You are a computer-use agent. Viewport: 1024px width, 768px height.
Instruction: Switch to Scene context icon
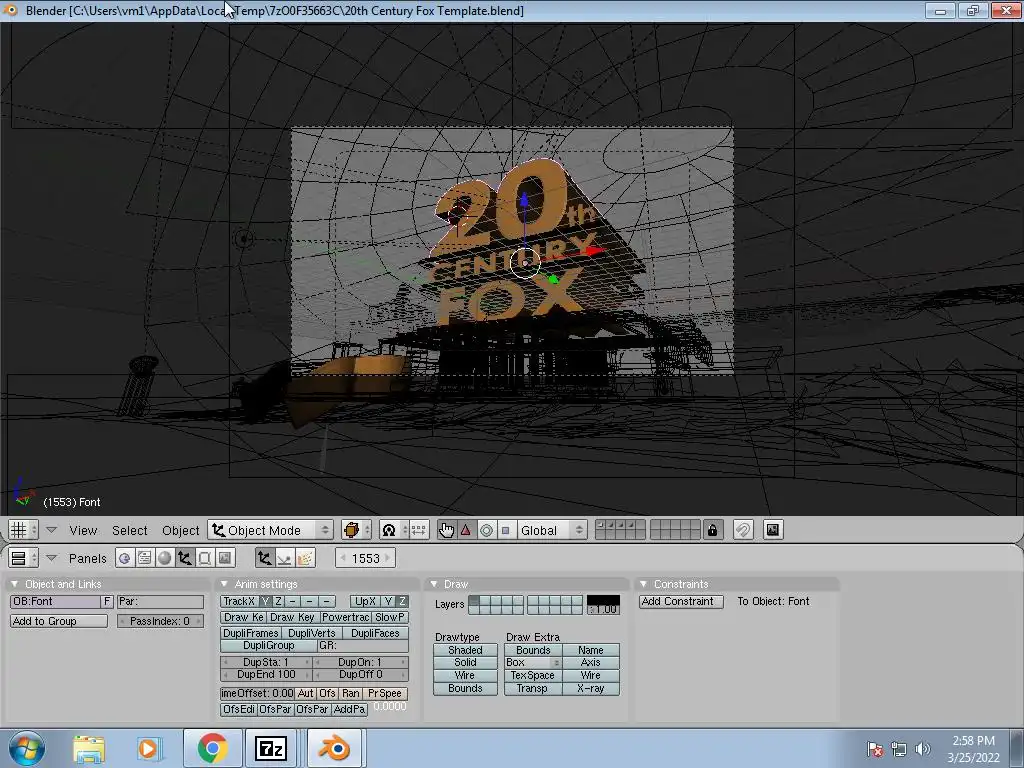point(225,558)
